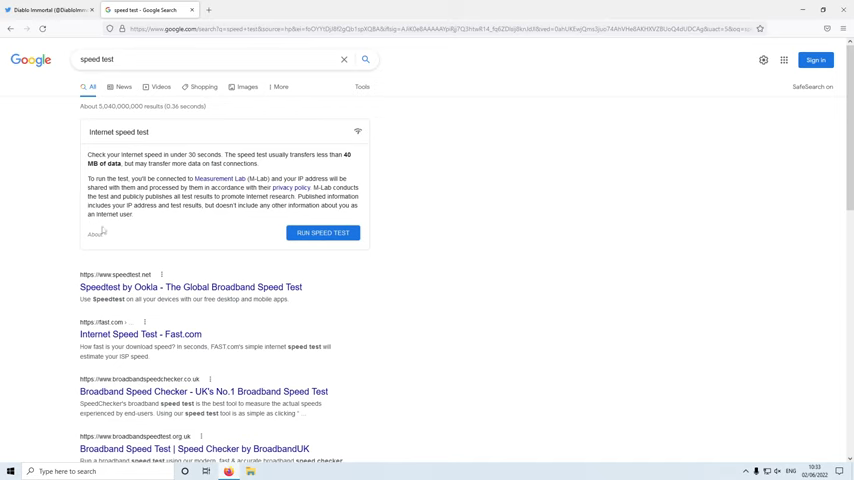Open the Measurement Lab link

tap(220, 179)
